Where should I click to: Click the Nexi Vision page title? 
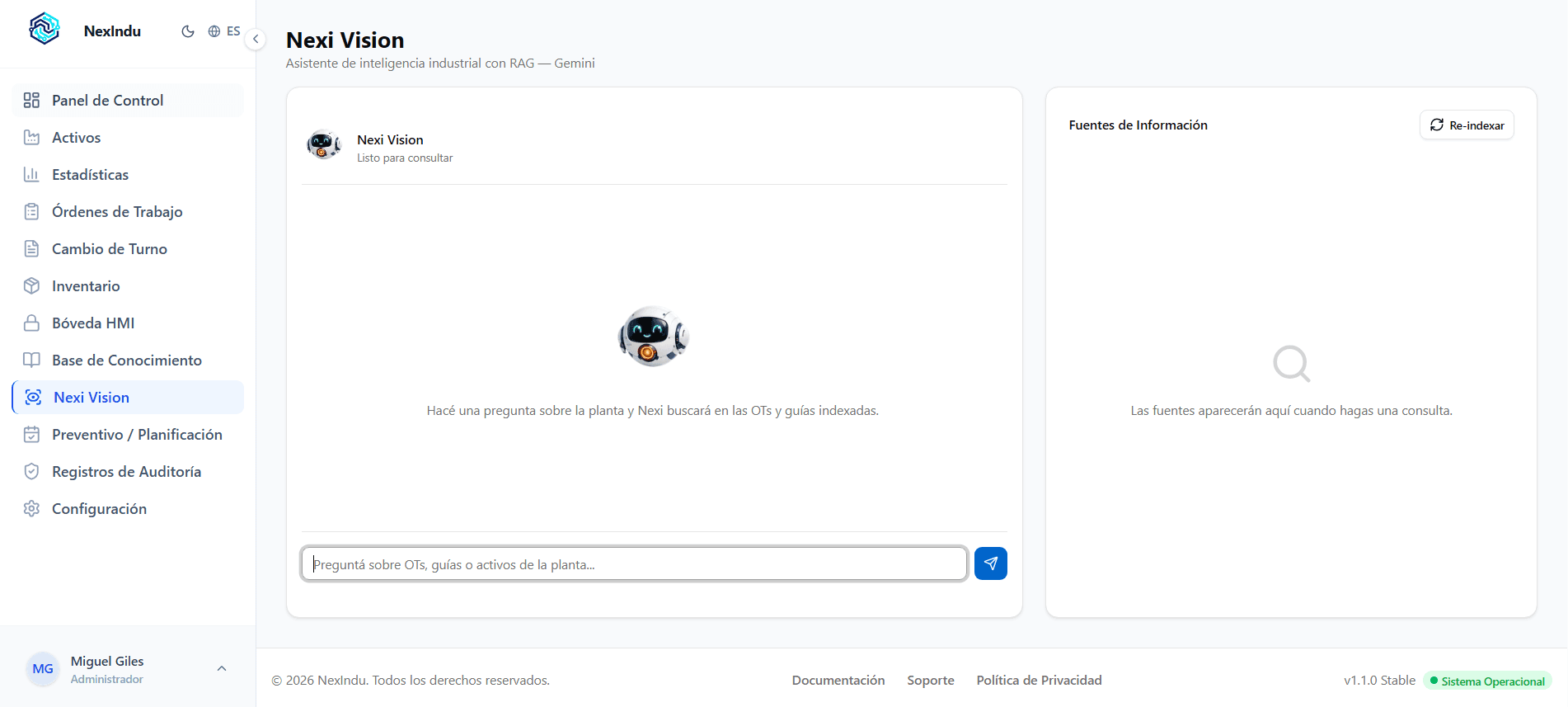(345, 40)
